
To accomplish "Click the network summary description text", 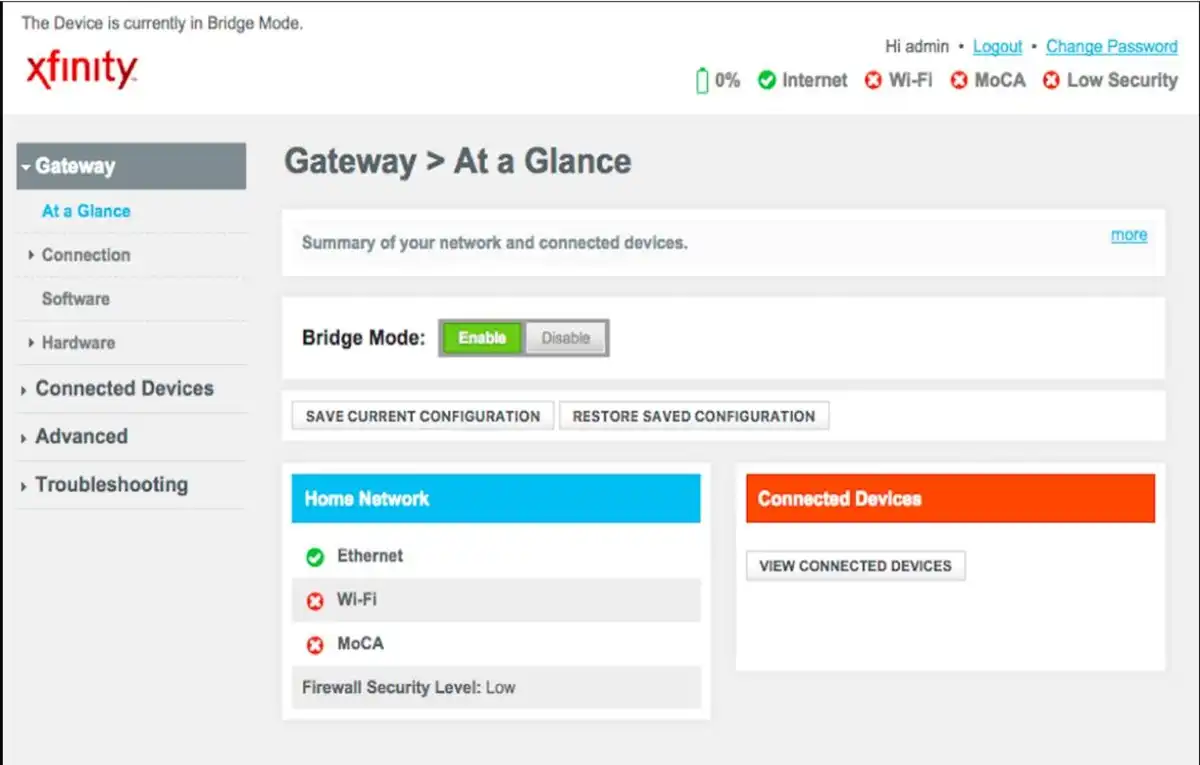I will 495,243.
